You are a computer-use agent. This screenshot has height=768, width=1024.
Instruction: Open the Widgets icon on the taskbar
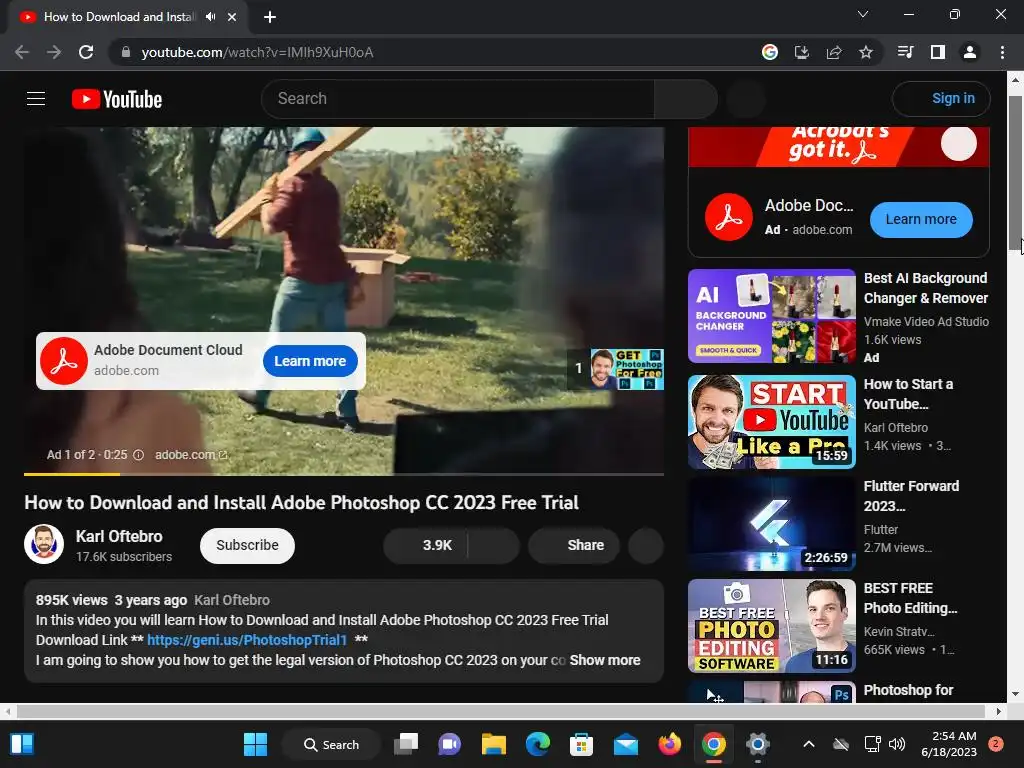pos(22,744)
